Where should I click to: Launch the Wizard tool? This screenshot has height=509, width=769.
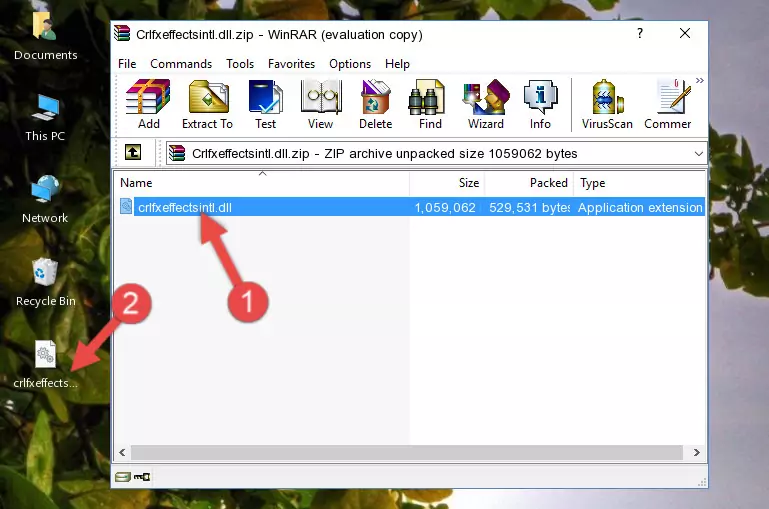pos(486,104)
